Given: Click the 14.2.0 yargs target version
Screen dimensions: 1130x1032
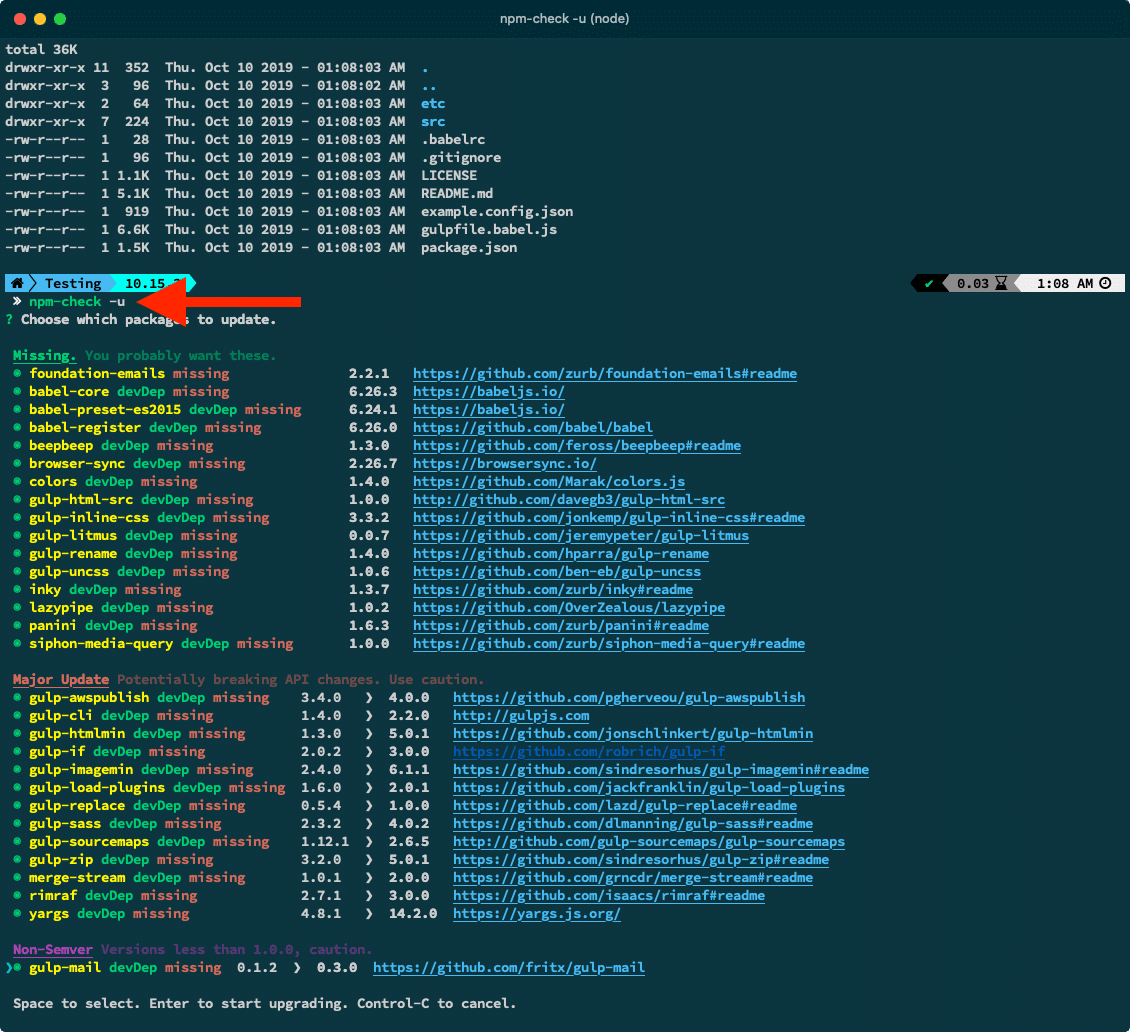Looking at the screenshot, I should click(413, 914).
